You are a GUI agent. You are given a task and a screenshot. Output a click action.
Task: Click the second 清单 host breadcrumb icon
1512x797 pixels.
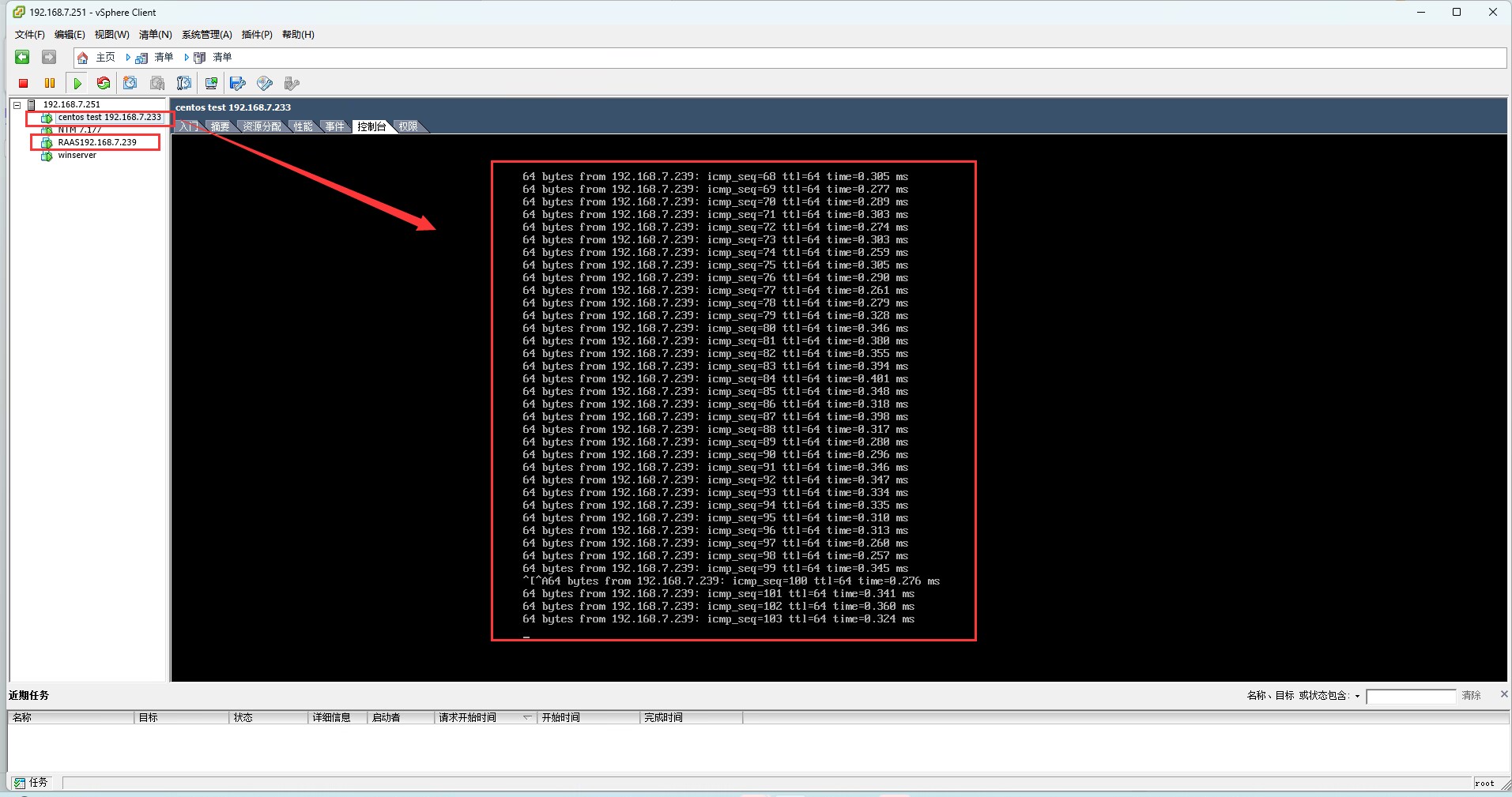click(200, 58)
